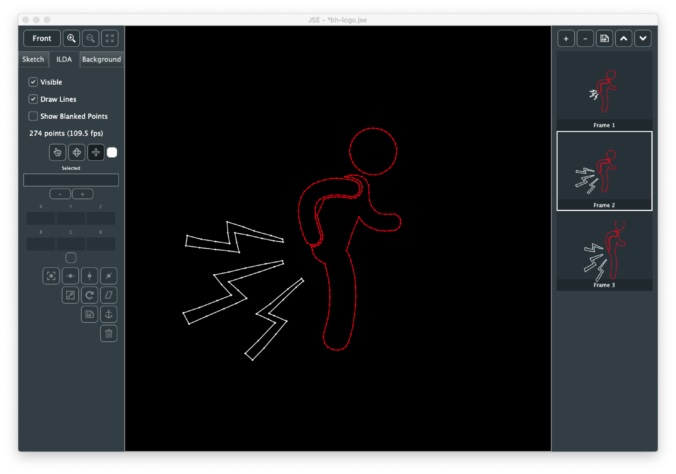The image size is (676, 474).
Task: Move frame up with chevron-up button
Action: tap(624, 38)
